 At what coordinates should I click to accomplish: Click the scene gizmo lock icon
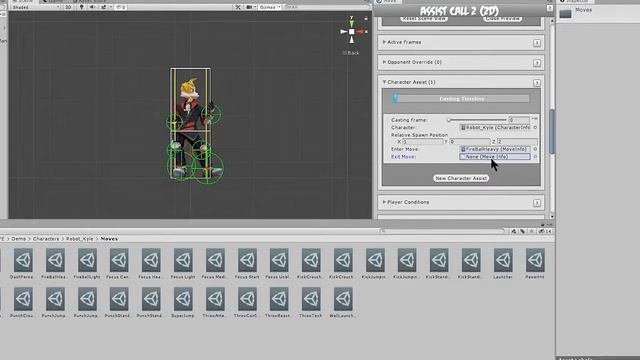[x=366, y=18]
